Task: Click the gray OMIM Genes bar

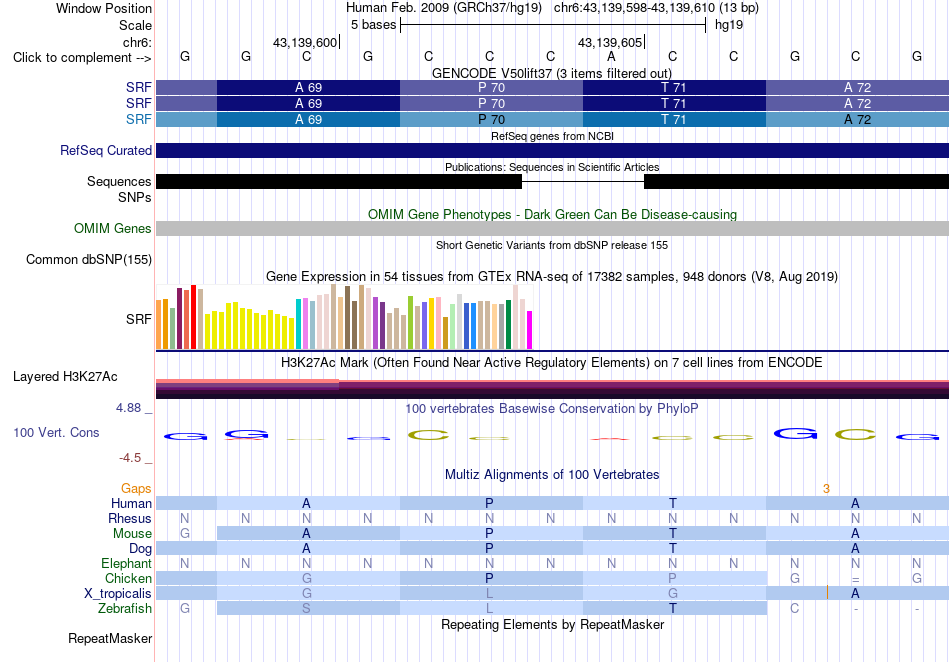Action: point(552,228)
